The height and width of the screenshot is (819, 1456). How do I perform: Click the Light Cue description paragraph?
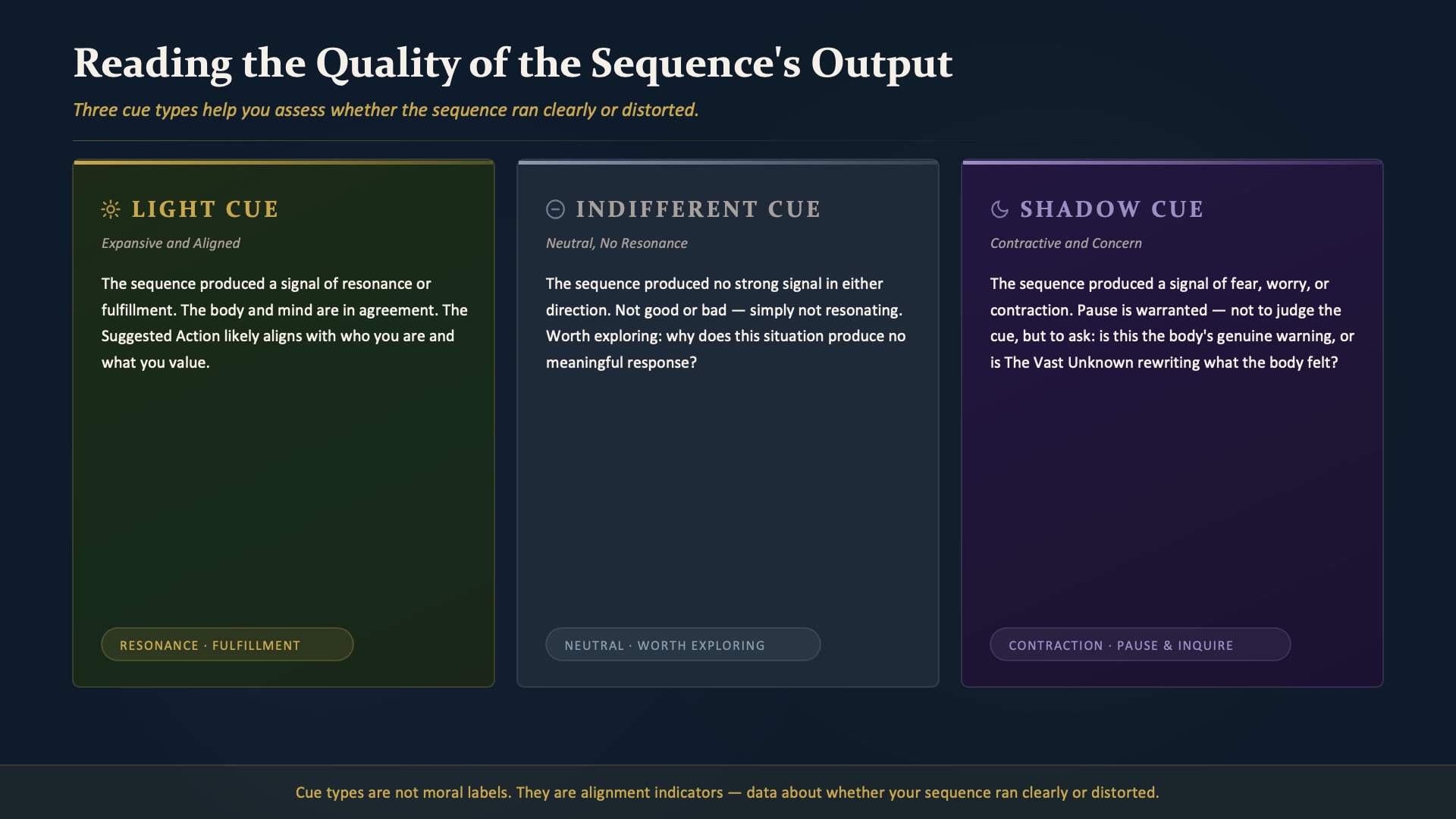point(284,323)
